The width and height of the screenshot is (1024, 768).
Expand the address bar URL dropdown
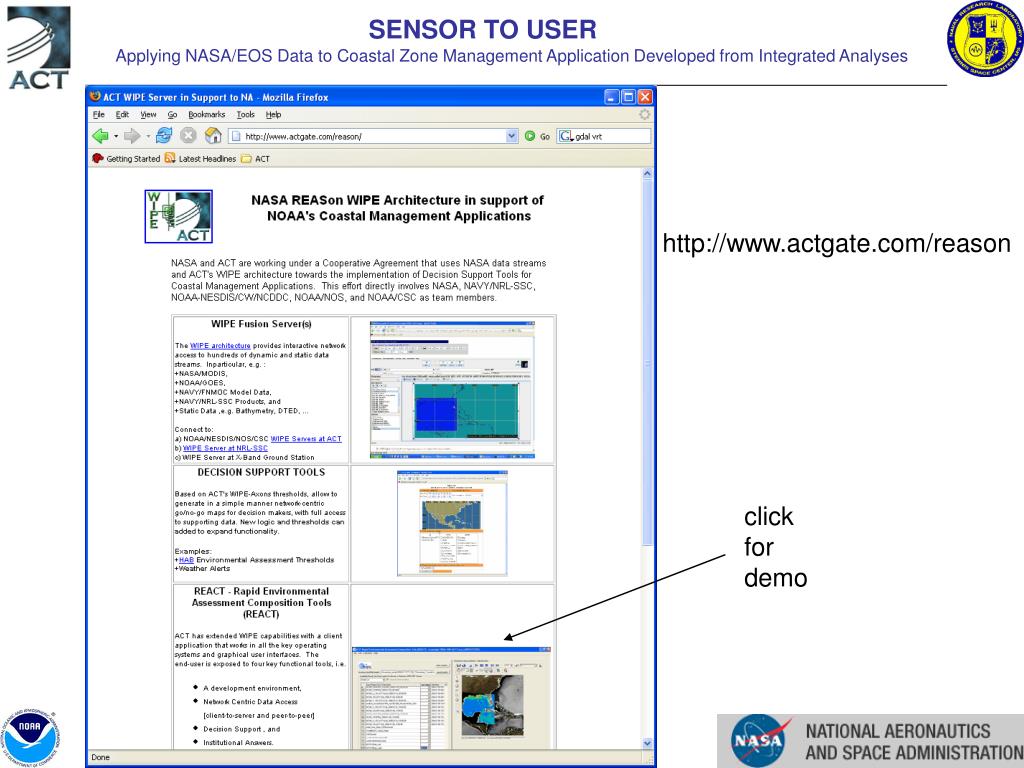tap(512, 136)
